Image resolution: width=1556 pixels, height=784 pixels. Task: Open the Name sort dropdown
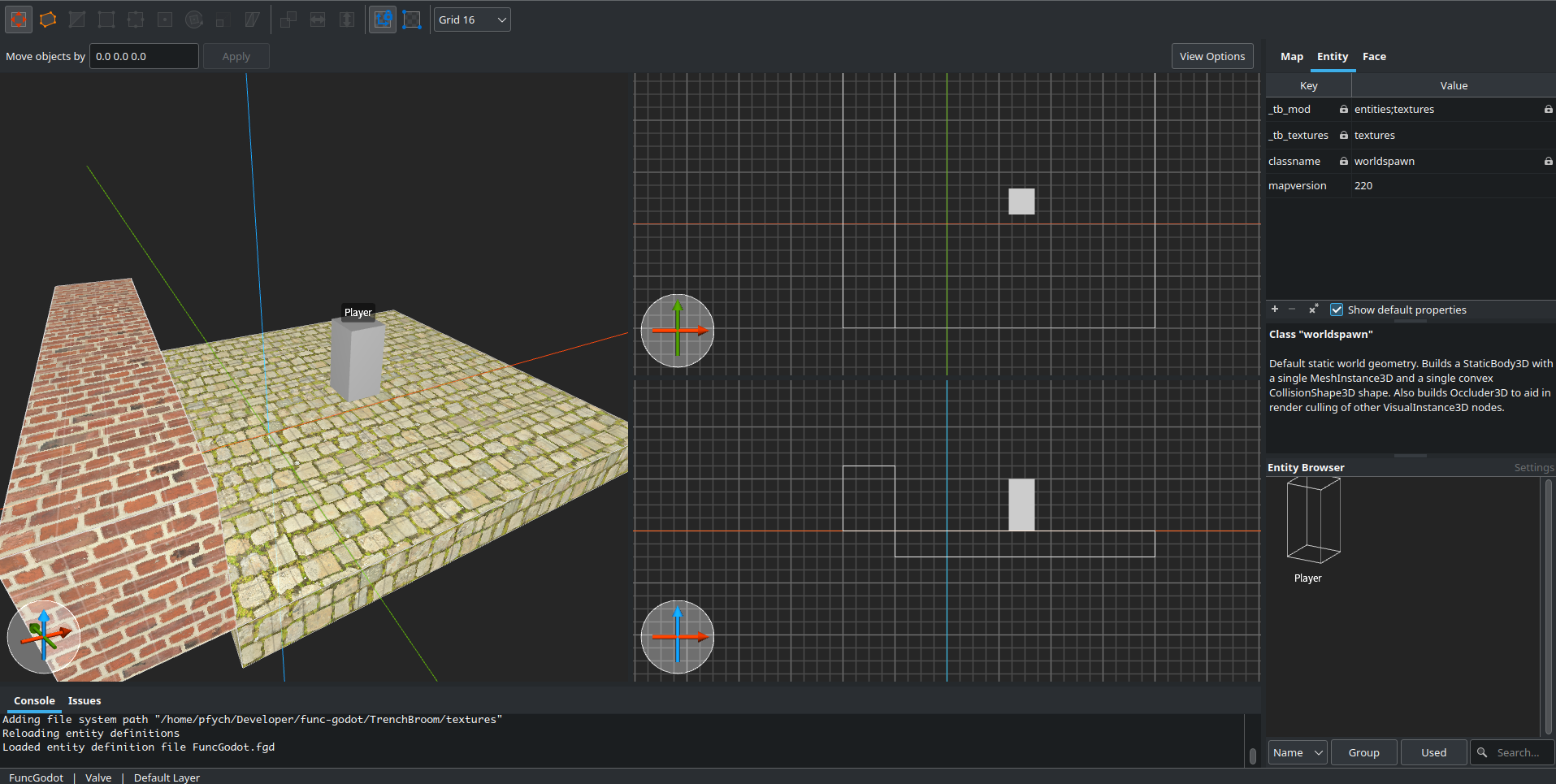pos(1298,752)
